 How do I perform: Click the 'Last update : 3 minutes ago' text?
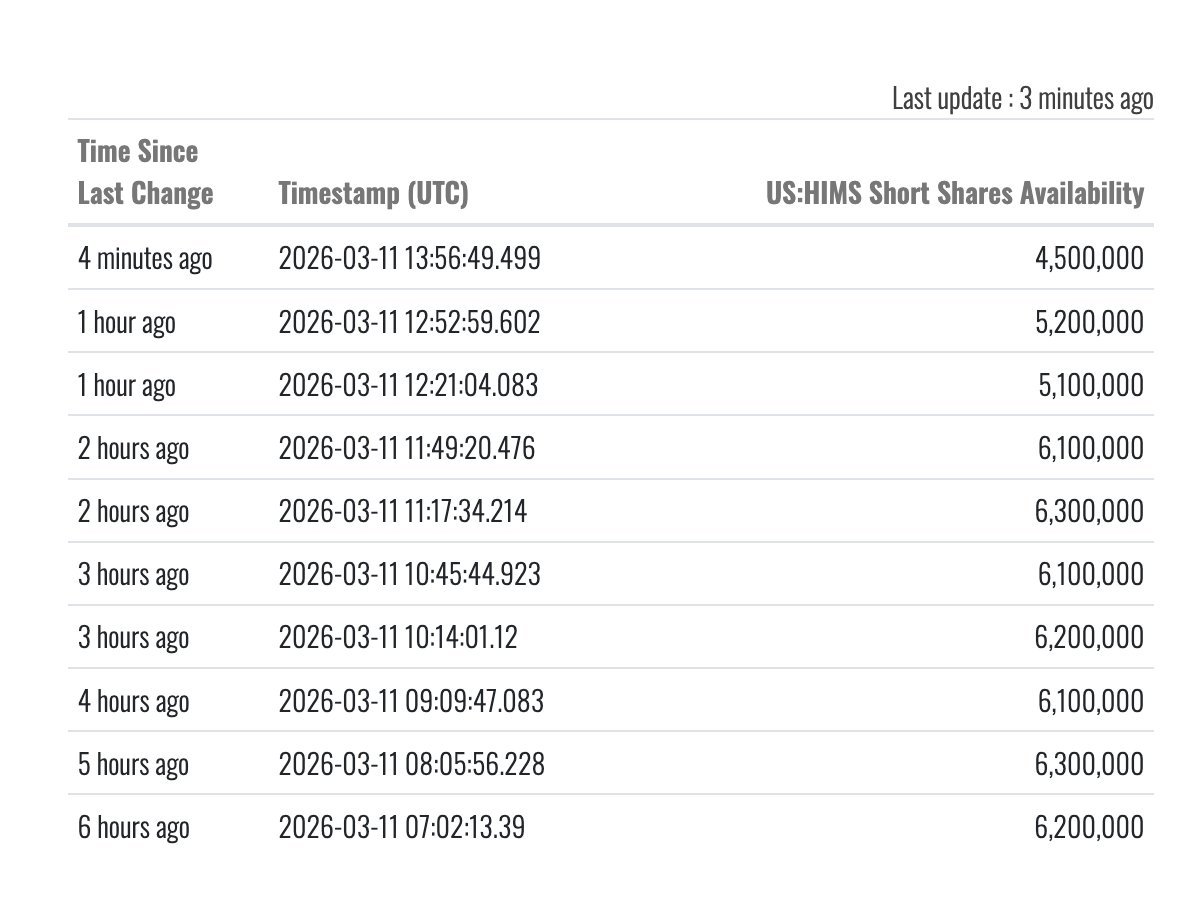coord(1022,99)
